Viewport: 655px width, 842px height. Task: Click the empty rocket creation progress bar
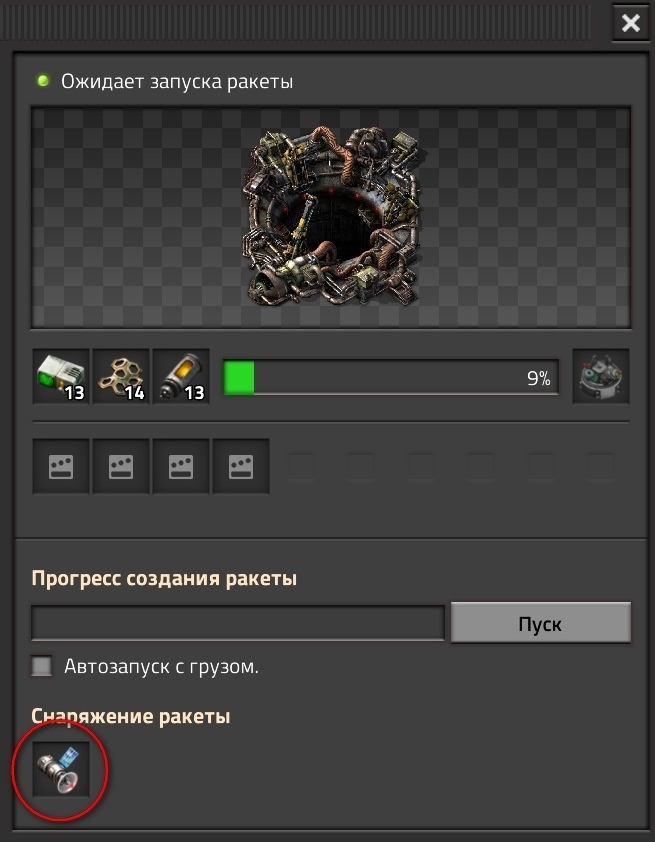point(238,623)
